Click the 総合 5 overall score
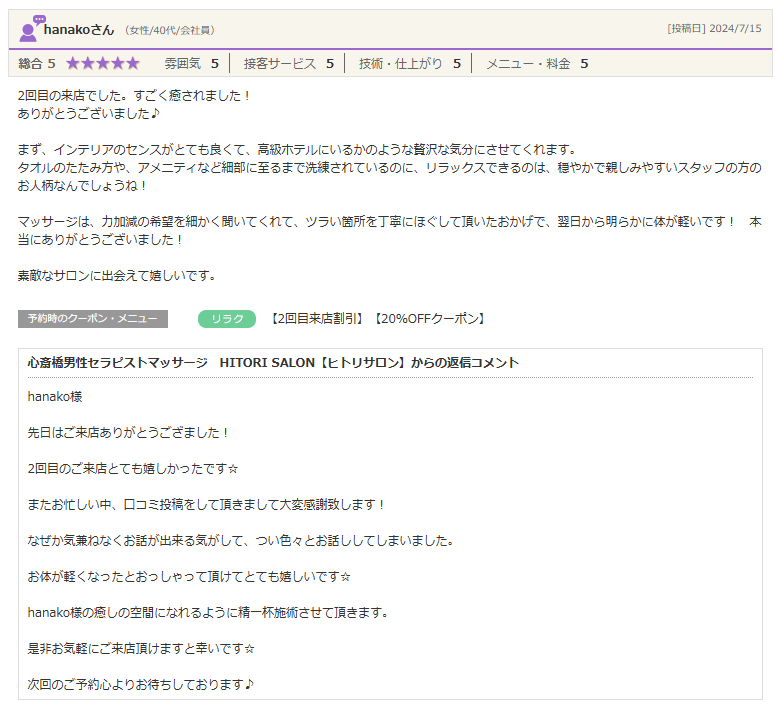This screenshot has width=775, height=707. (x=37, y=64)
